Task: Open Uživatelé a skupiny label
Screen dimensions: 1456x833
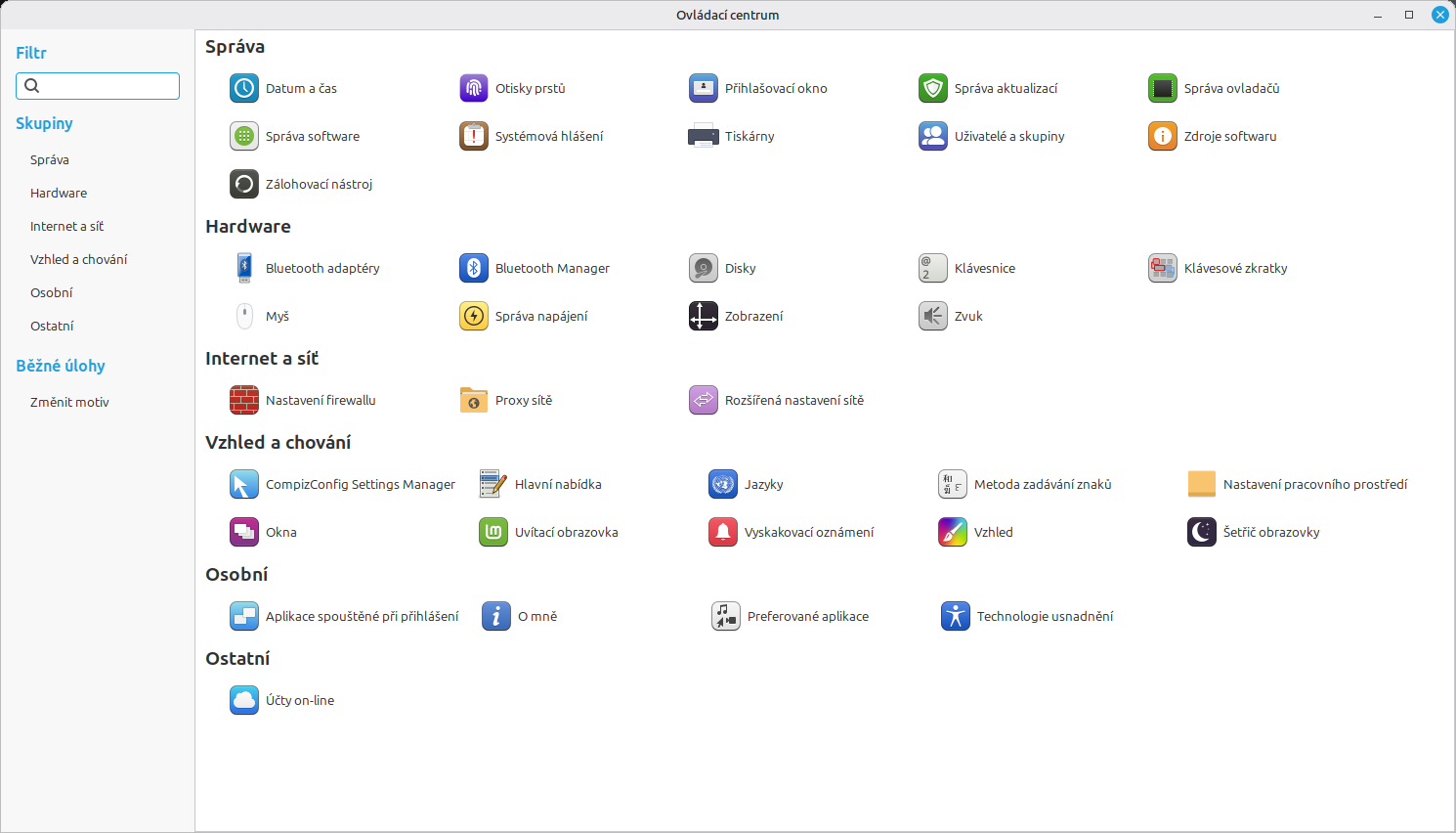Action: (x=1009, y=136)
